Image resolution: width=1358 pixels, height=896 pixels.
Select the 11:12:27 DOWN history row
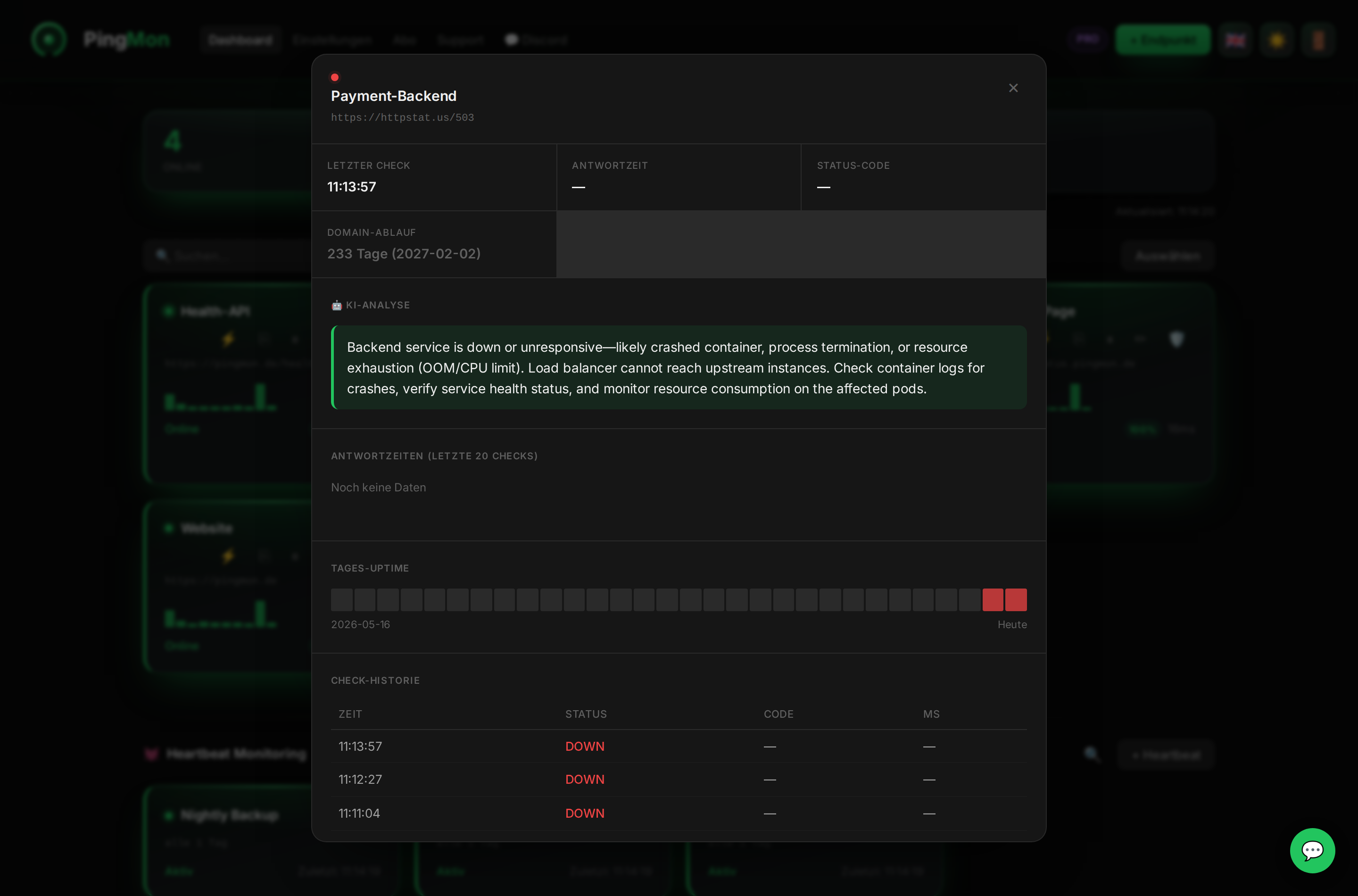[x=679, y=780]
